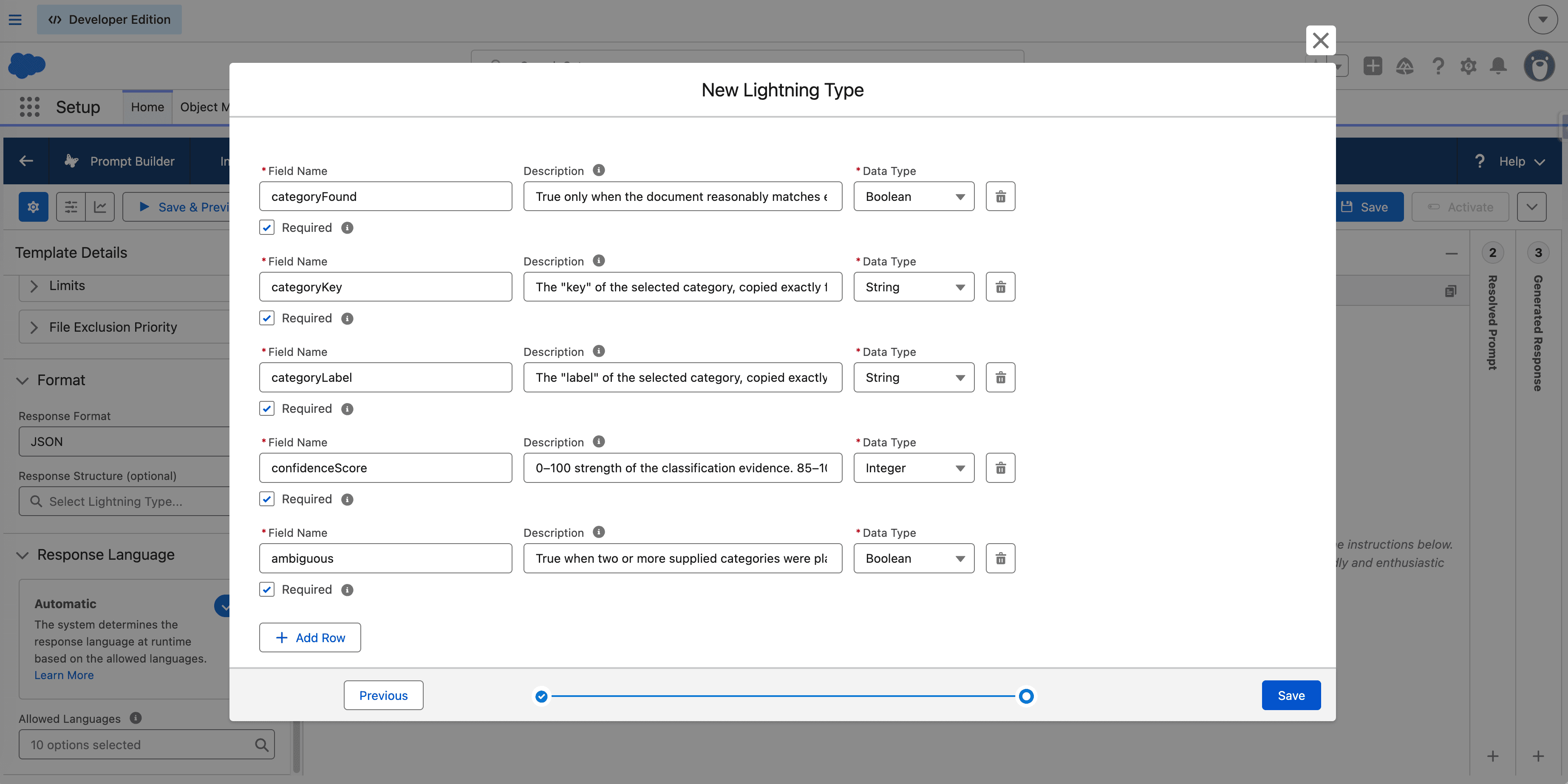
Task: Collapse the Response Language section
Action: (23, 556)
